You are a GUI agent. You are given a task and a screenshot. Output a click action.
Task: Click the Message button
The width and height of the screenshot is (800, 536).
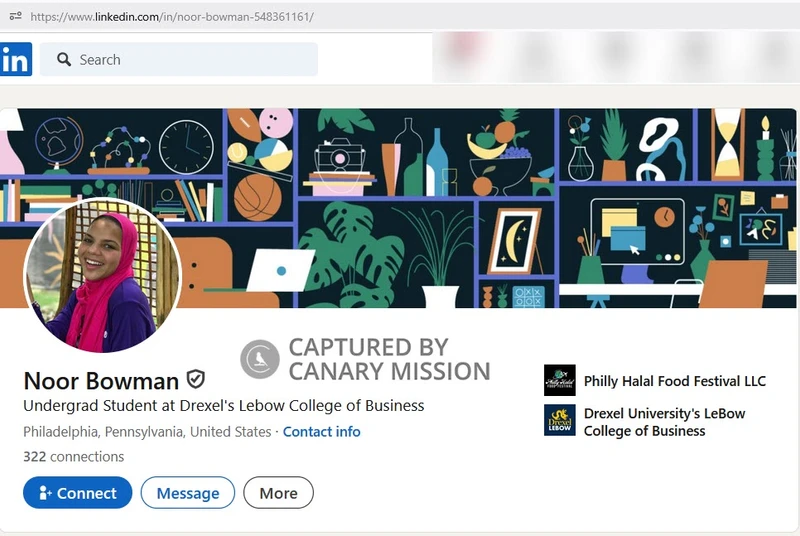tap(188, 493)
